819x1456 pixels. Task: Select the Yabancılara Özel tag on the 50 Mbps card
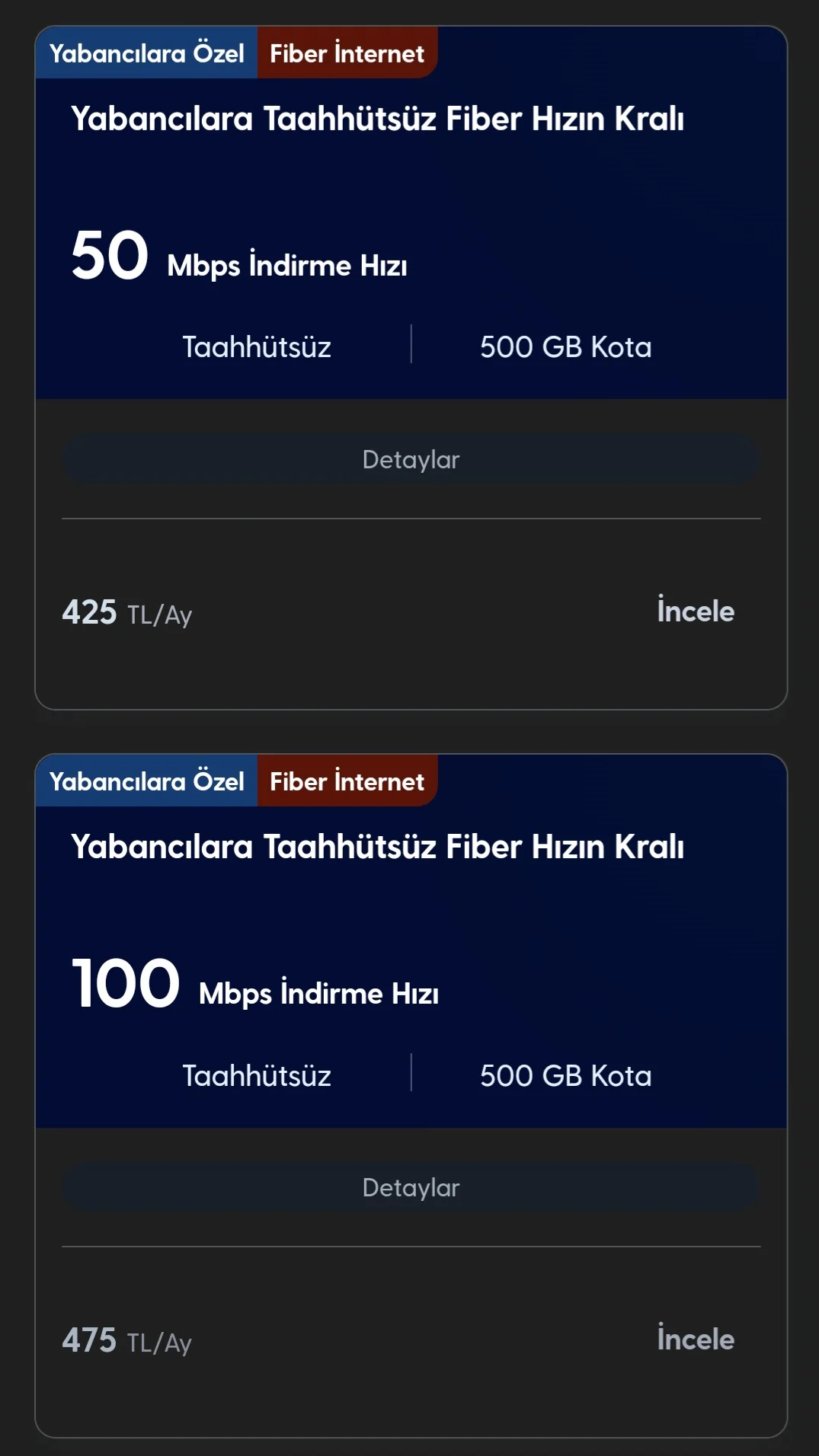146,53
